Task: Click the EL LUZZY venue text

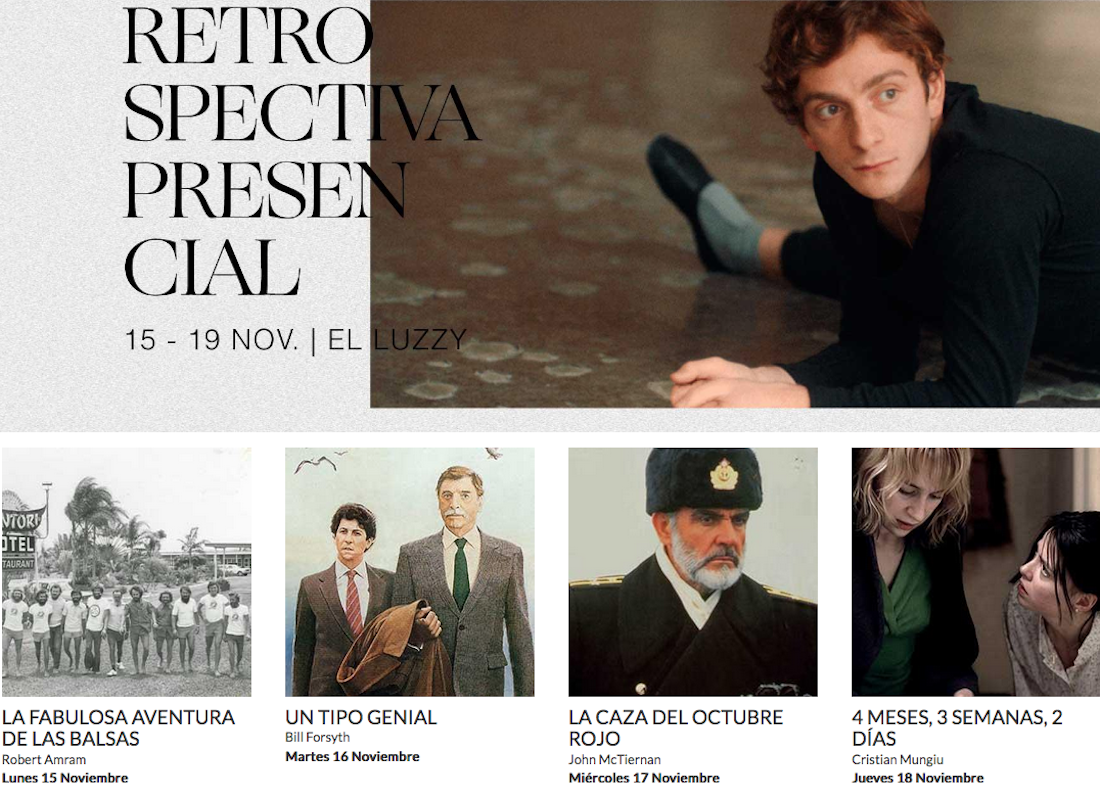Action: pyautogui.click(x=397, y=340)
